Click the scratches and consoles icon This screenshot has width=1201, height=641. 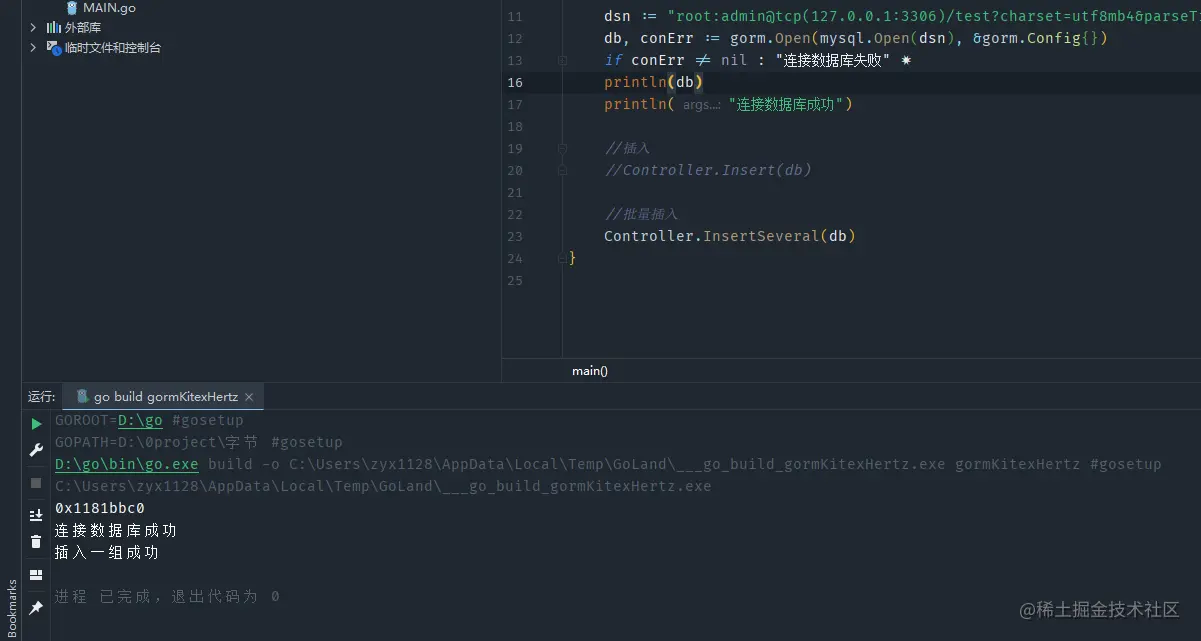(x=54, y=47)
